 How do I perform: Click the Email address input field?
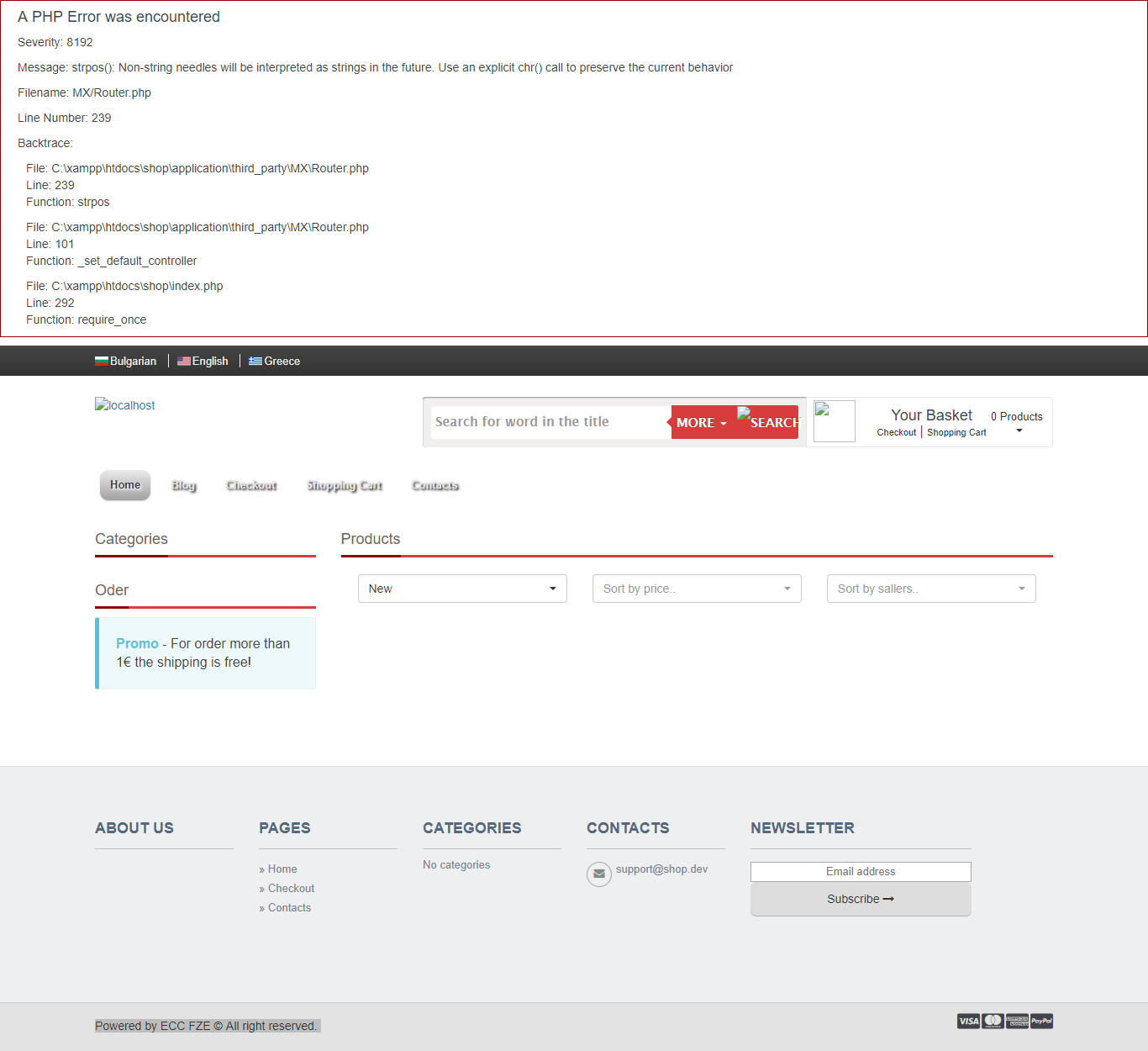click(860, 871)
